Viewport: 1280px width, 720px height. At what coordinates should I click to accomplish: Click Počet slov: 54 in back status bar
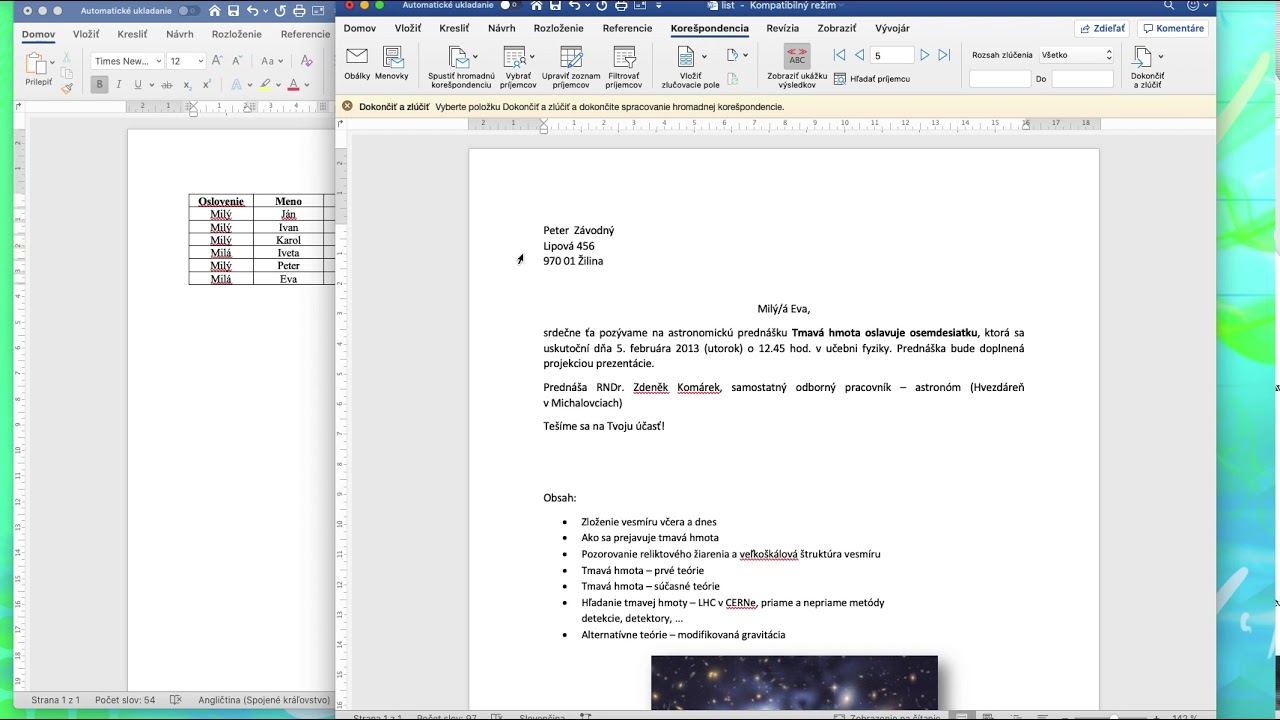[x=125, y=700]
